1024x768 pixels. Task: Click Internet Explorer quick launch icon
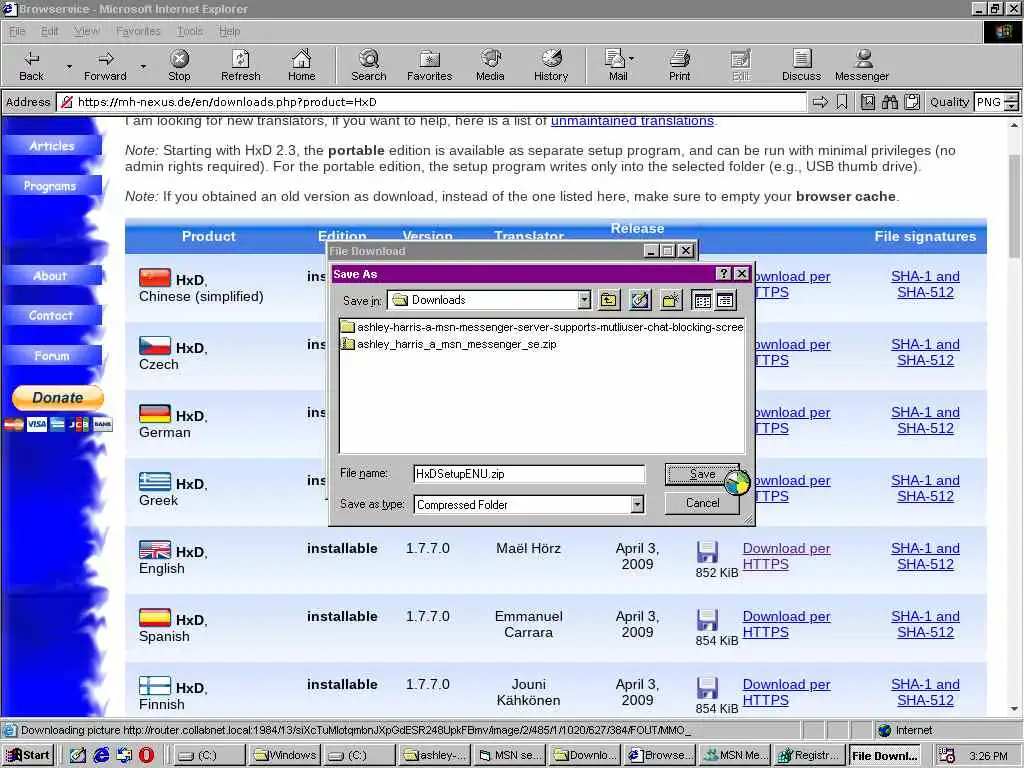coord(102,756)
